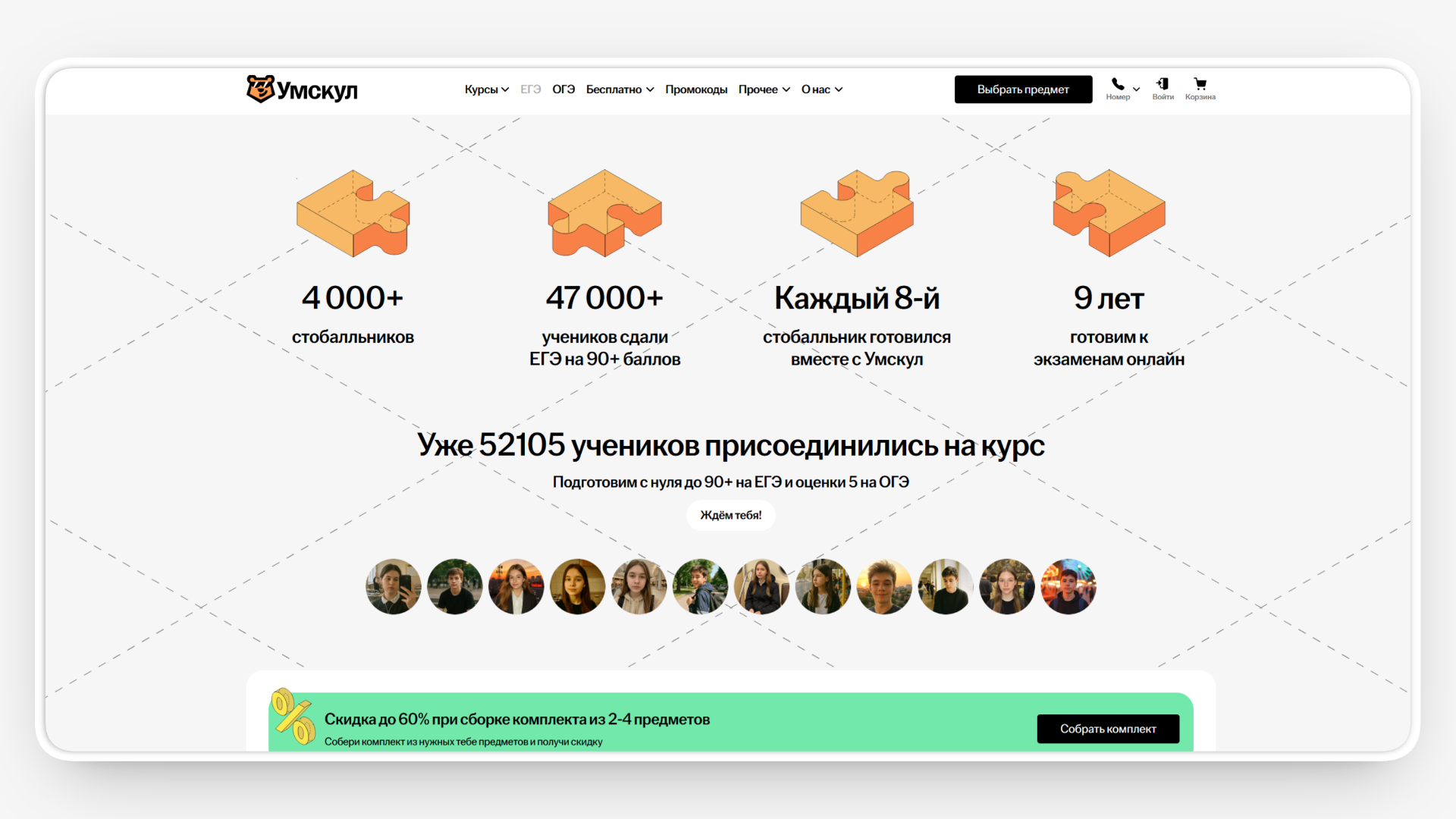The image size is (1456, 819).
Task: Select the tenth student avatar in row
Action: tap(946, 587)
